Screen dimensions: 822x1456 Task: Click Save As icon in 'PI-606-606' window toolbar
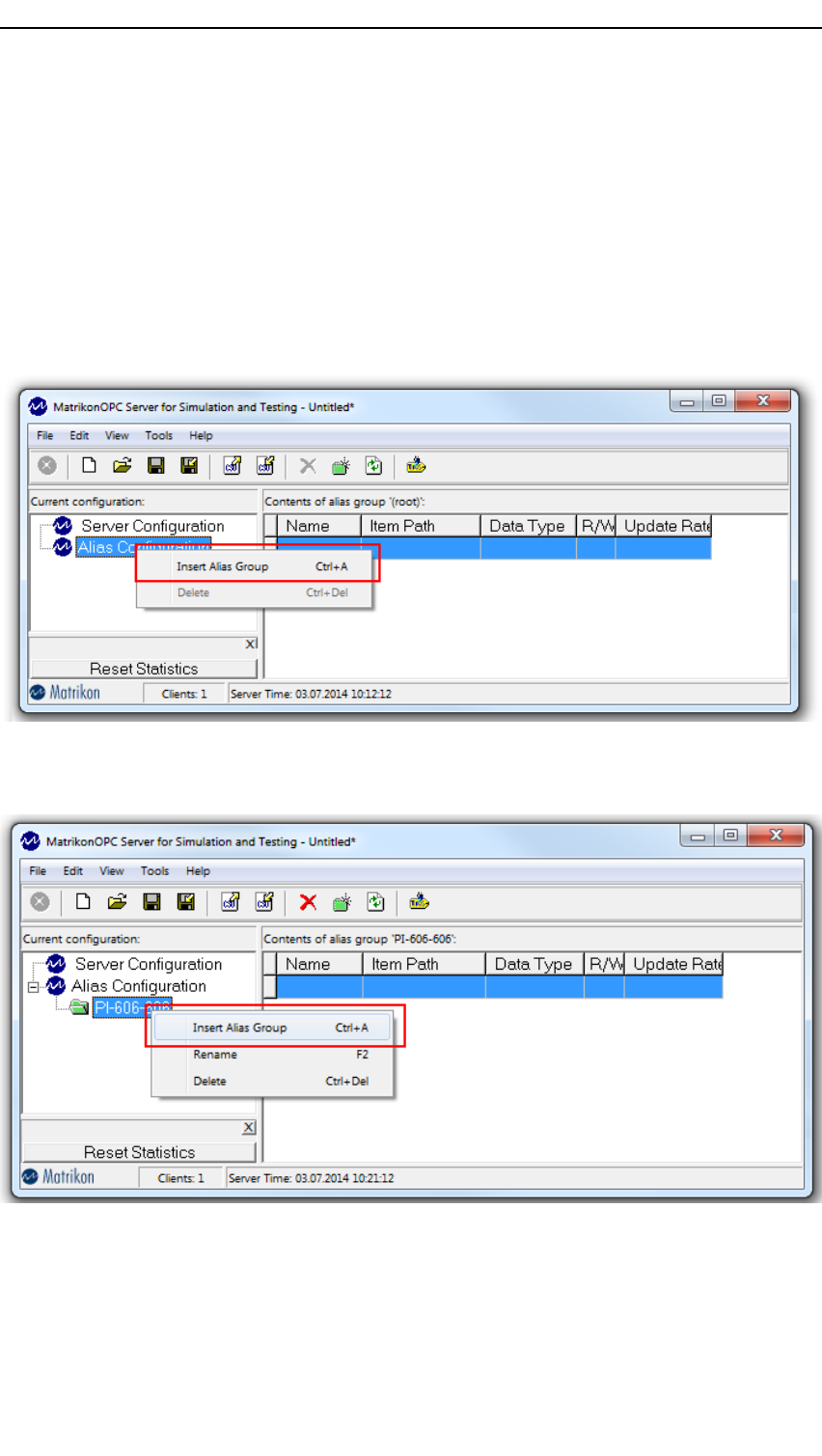click(x=186, y=902)
